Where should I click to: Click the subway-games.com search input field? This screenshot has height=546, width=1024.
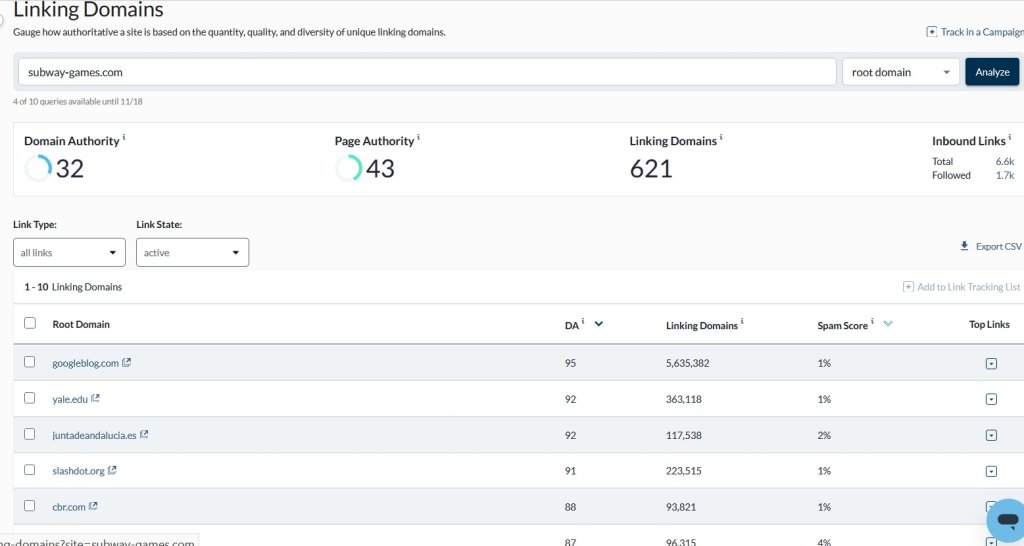[x=427, y=72]
